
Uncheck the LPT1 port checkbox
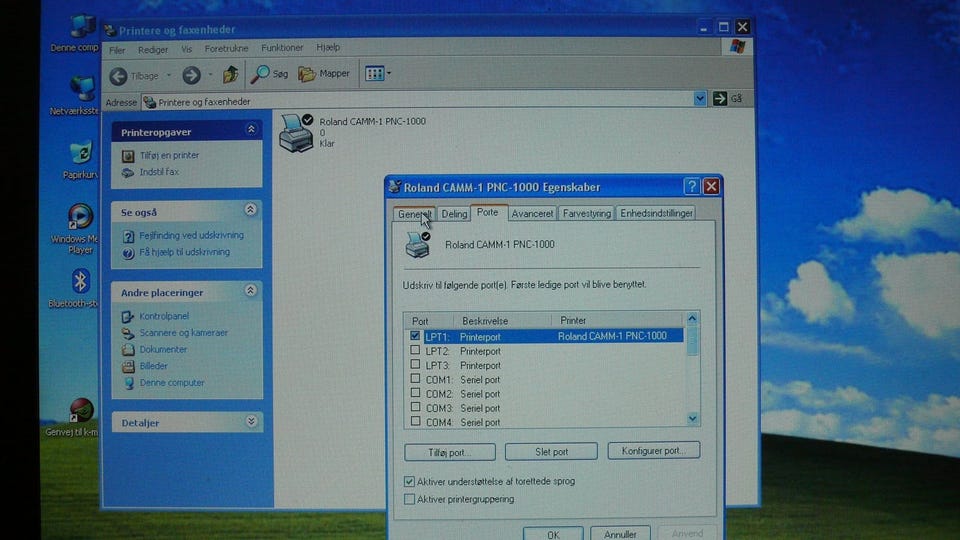click(x=415, y=336)
